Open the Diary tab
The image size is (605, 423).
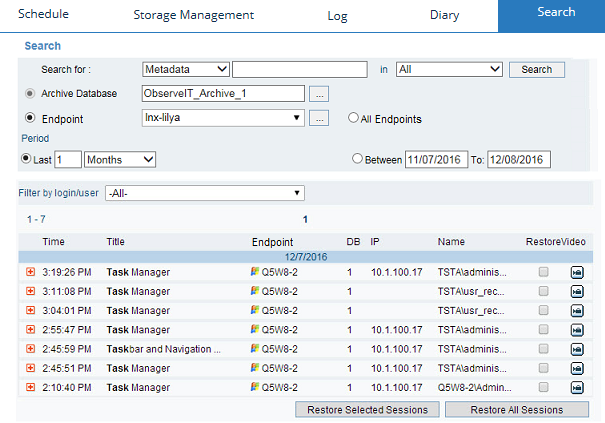445,16
